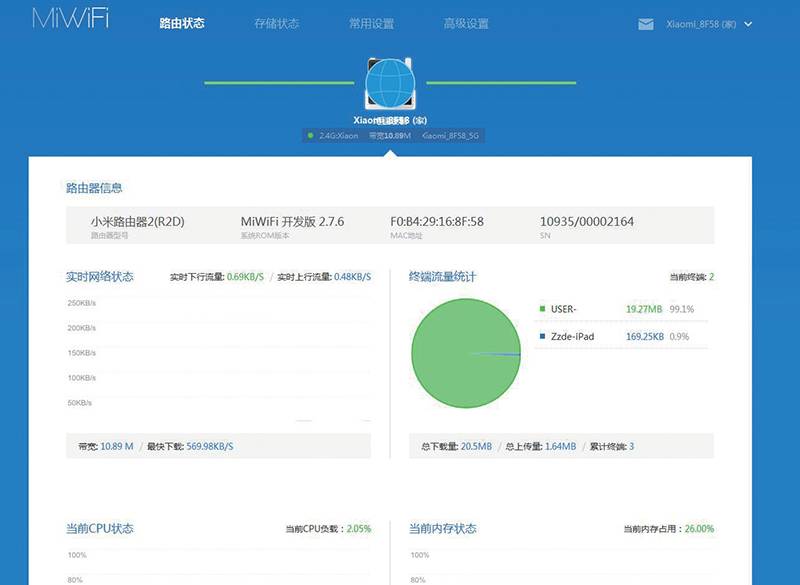Viewport: 800px width, 585px height.
Task: Open the mail envelope notifications icon
Action: [x=645, y=24]
